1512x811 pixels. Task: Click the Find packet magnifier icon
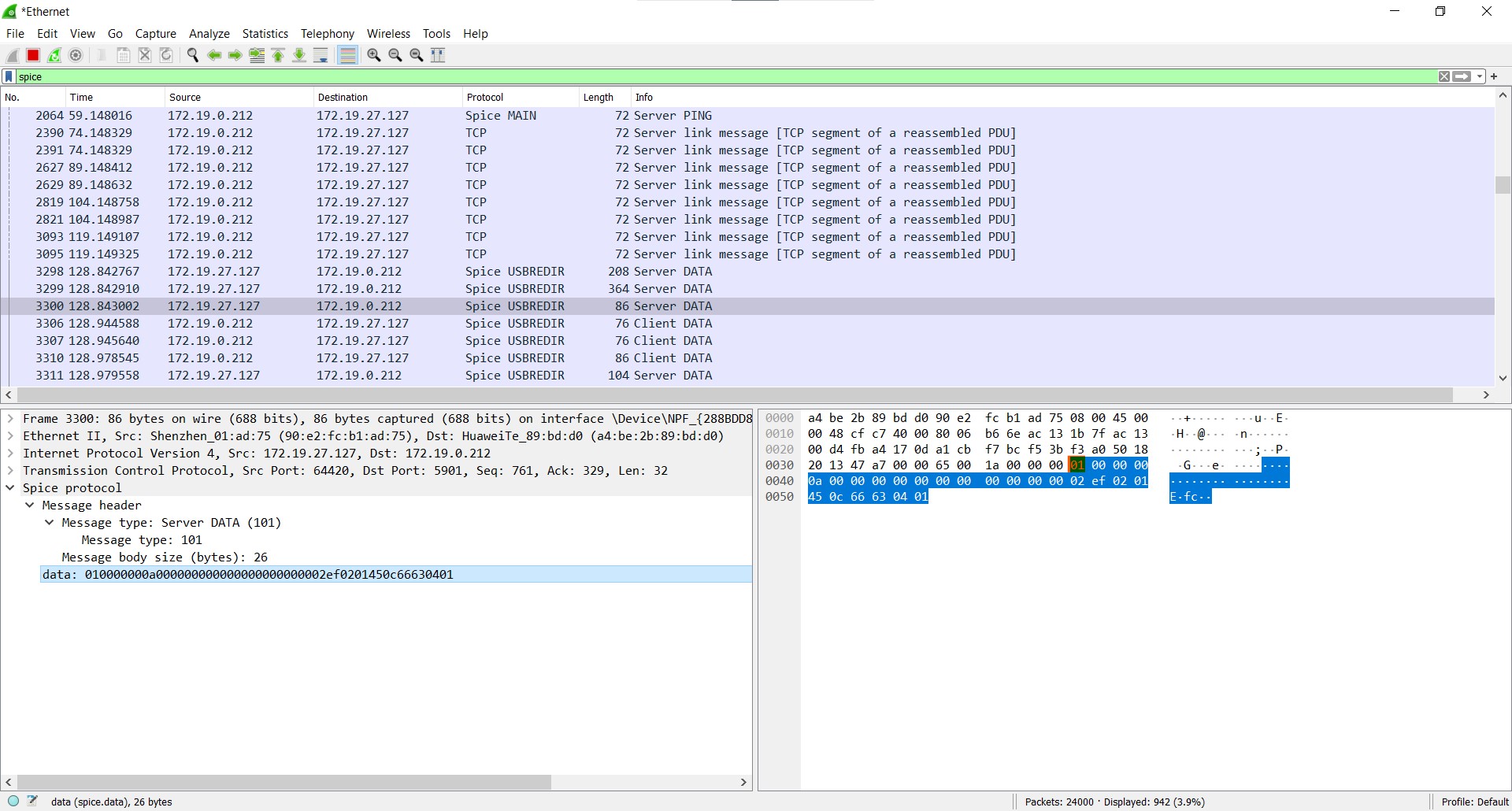[x=192, y=55]
